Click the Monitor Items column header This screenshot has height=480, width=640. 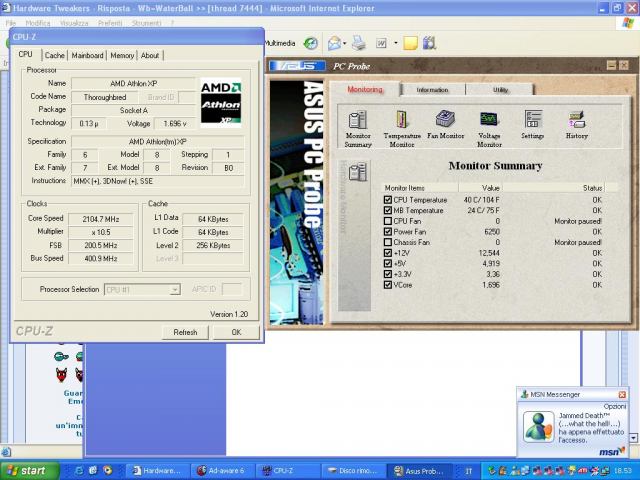(420, 188)
